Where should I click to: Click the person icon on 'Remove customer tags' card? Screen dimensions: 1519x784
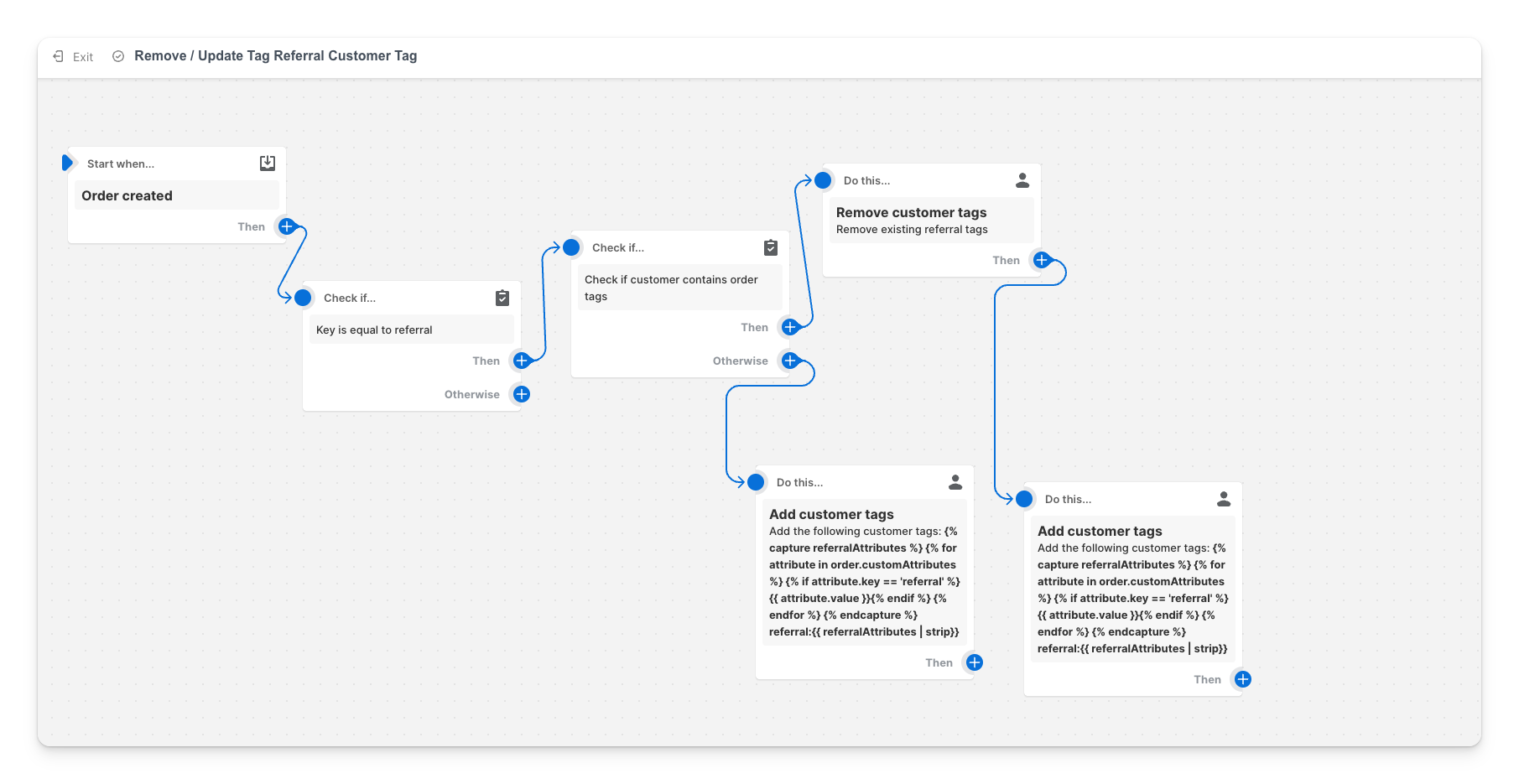tap(1022, 179)
